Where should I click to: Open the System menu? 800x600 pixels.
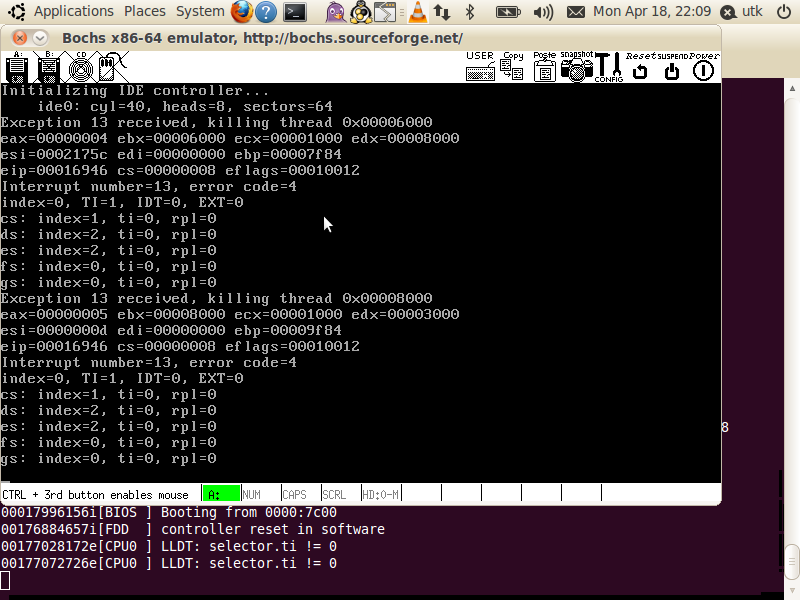(200, 11)
